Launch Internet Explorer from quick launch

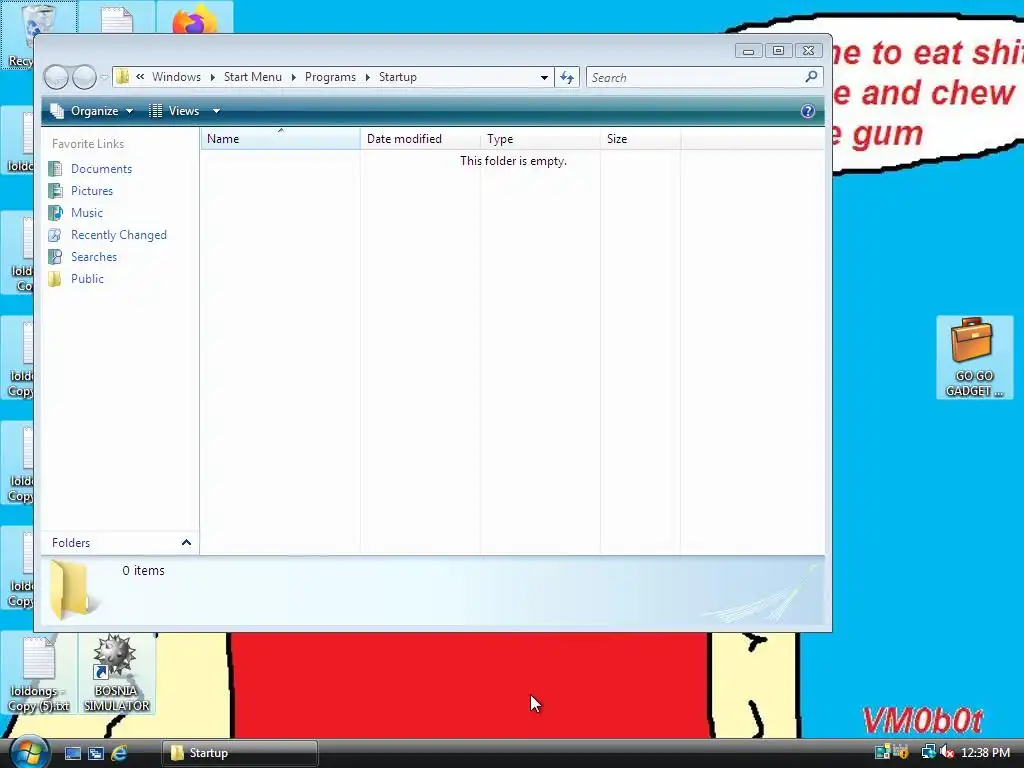(x=120, y=753)
